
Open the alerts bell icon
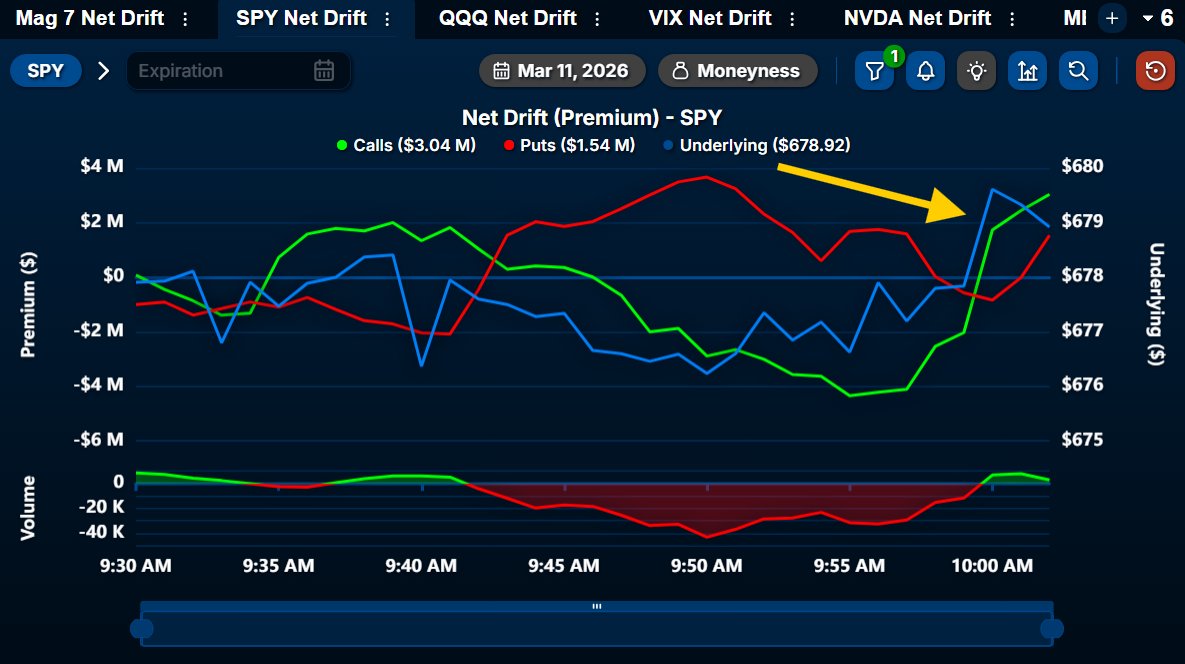coord(926,71)
